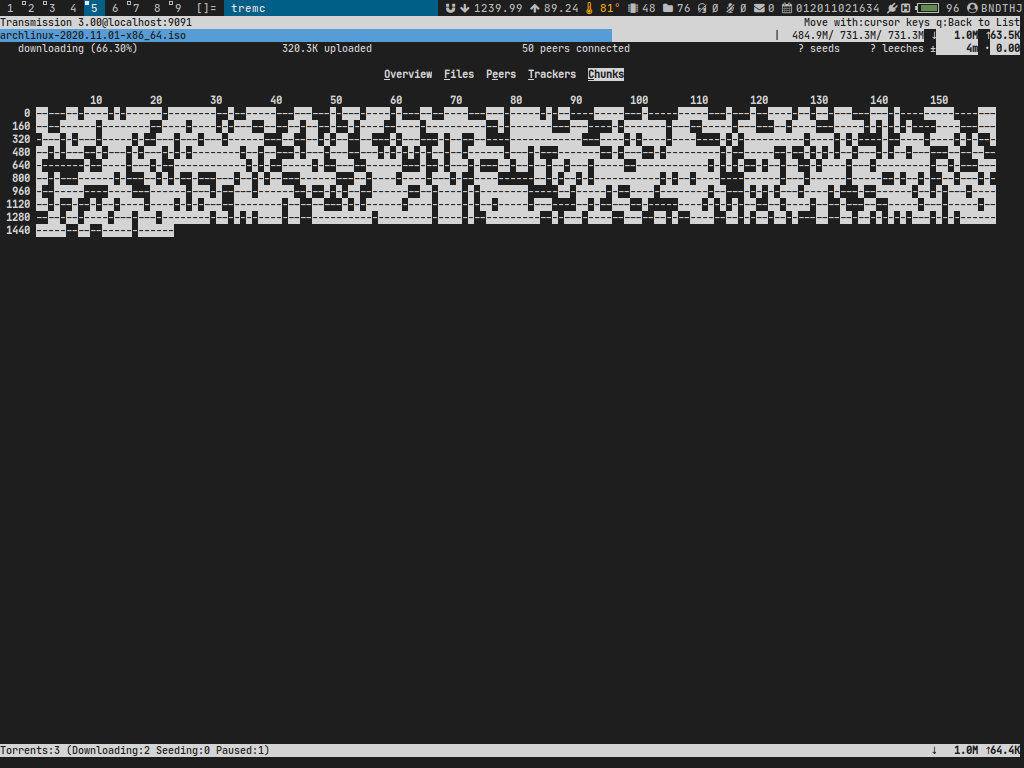The height and width of the screenshot is (768, 1024).
Task: Click the user account icon beside BNDTHJ
Action: (971, 8)
